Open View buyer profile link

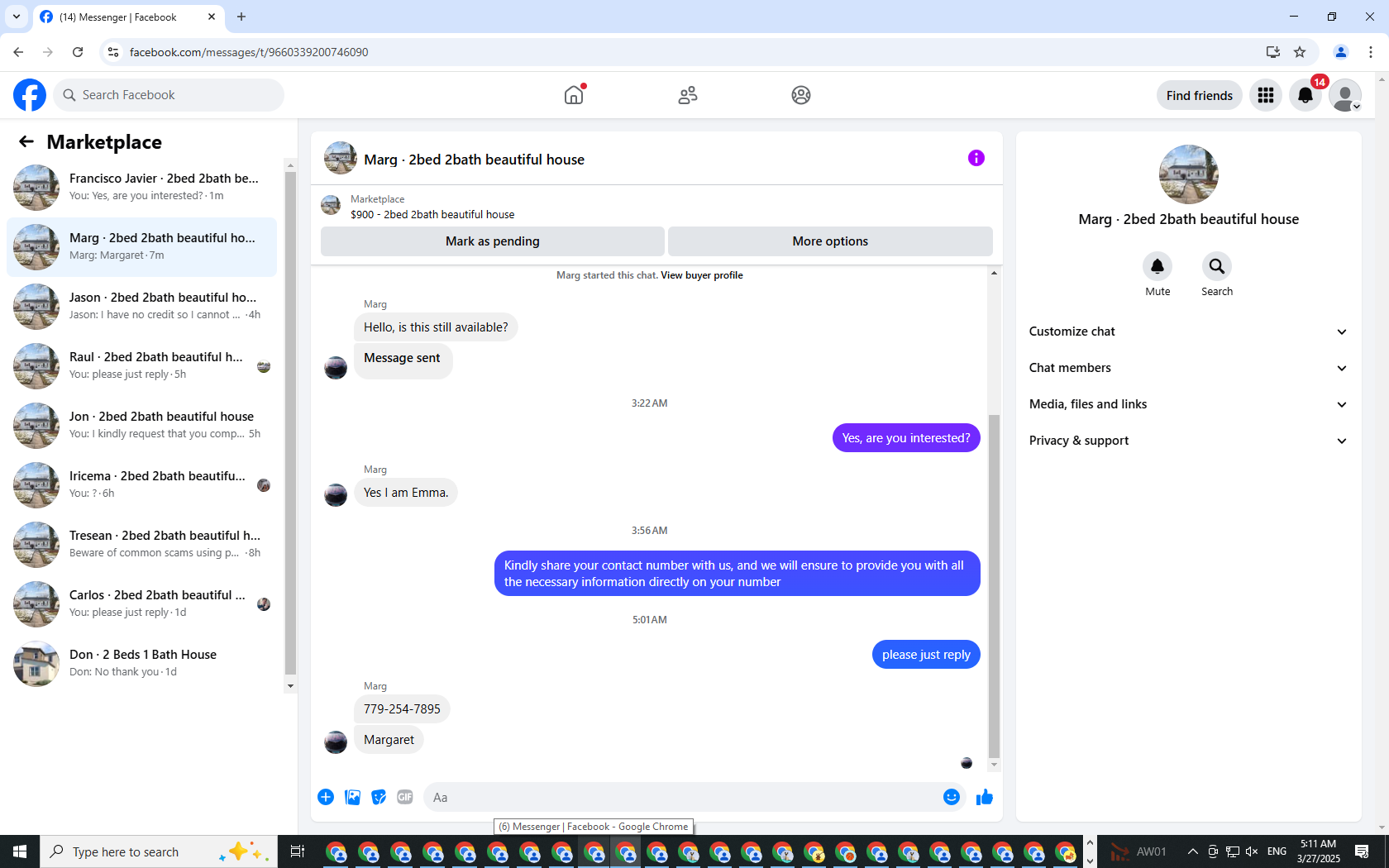[x=701, y=275]
